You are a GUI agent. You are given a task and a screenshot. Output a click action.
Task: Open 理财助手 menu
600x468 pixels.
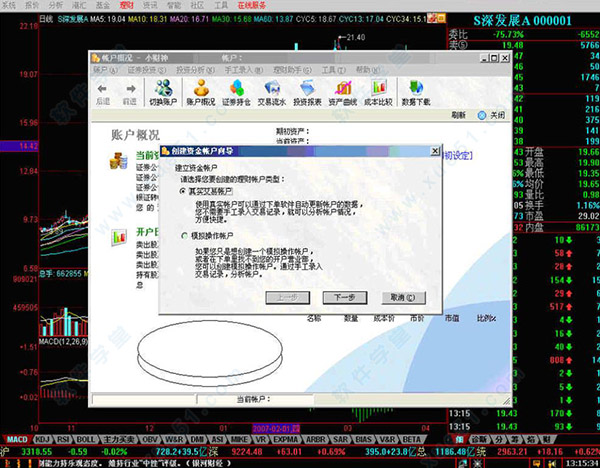292,70
